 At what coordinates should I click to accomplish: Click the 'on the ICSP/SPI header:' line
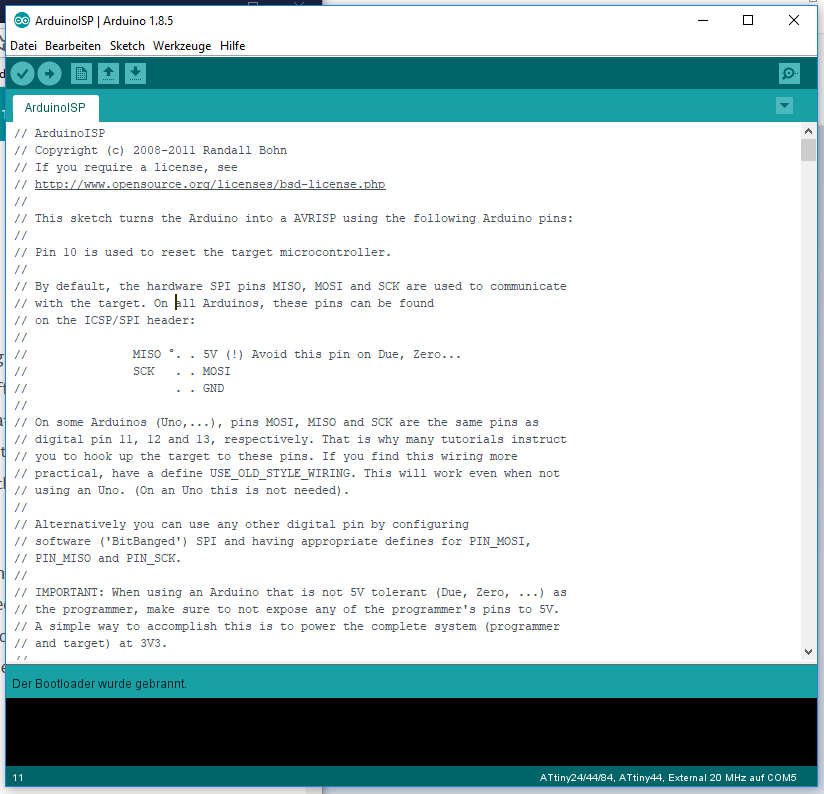105,320
